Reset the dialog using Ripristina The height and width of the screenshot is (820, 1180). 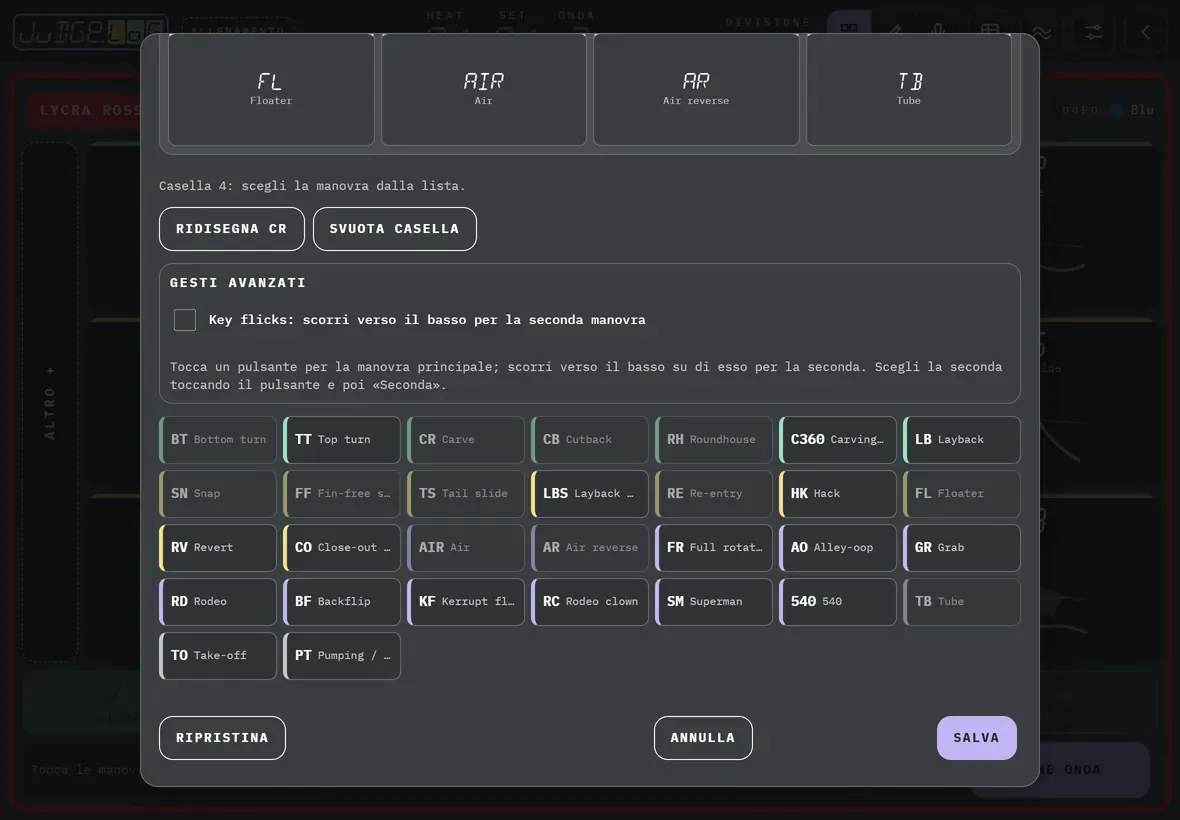coord(222,738)
